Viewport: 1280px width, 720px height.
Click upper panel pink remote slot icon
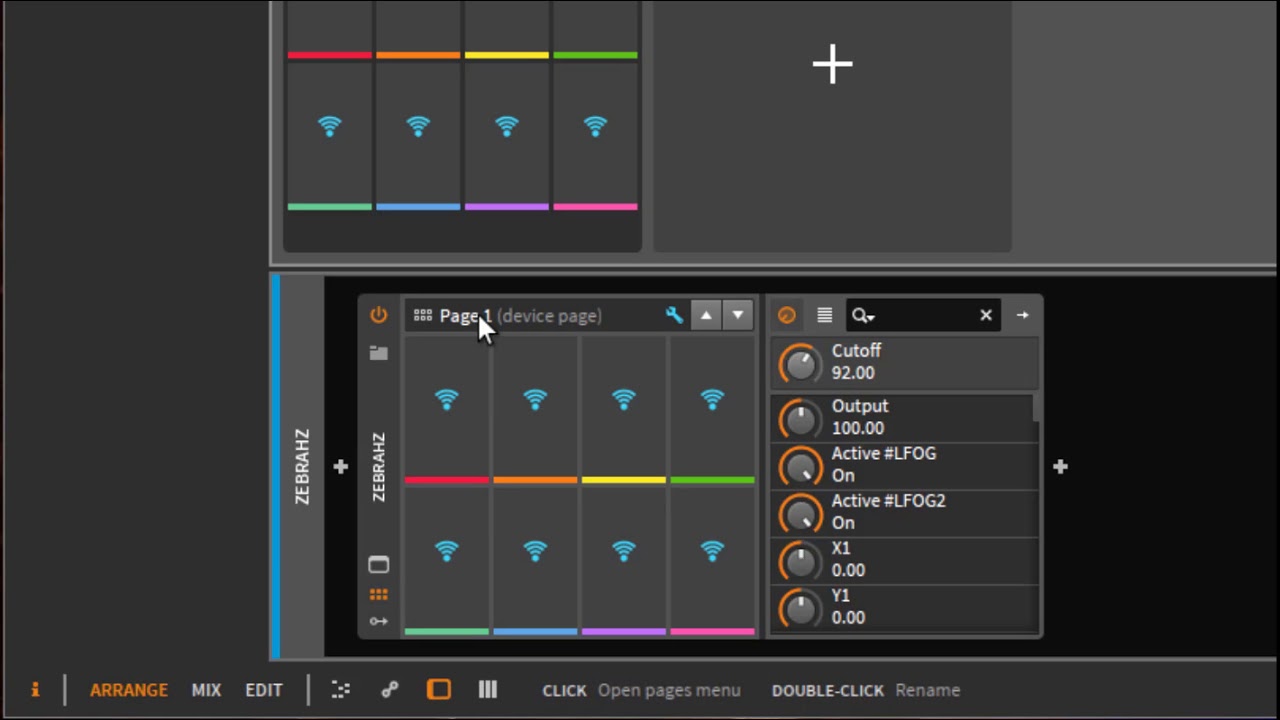point(595,126)
